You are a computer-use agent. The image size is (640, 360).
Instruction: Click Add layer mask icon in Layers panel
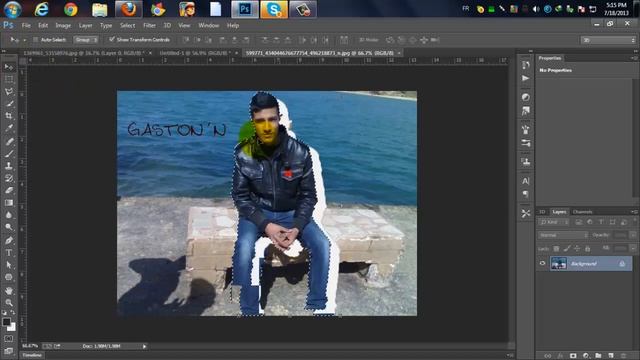573,356
